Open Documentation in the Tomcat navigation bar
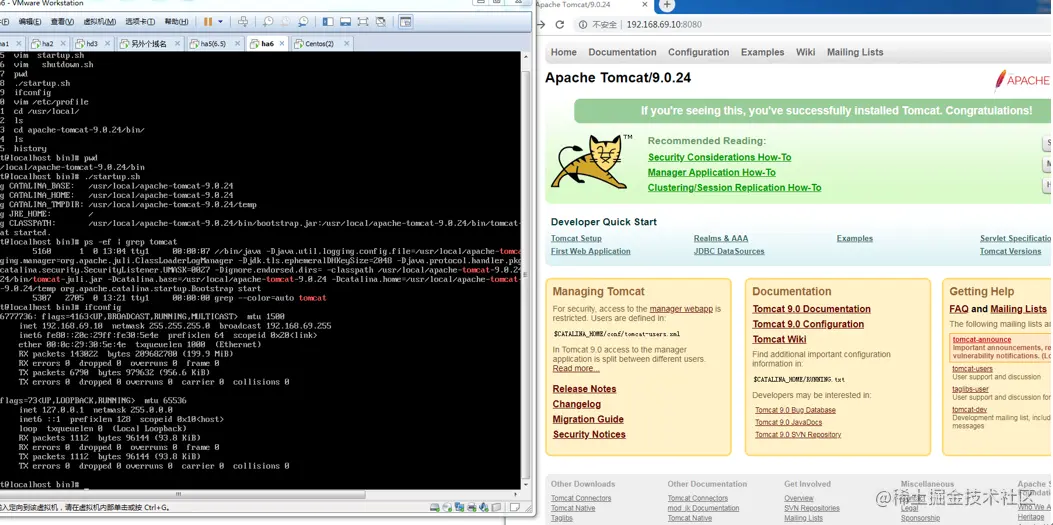Screen dimensions: 1053x525 point(623,52)
